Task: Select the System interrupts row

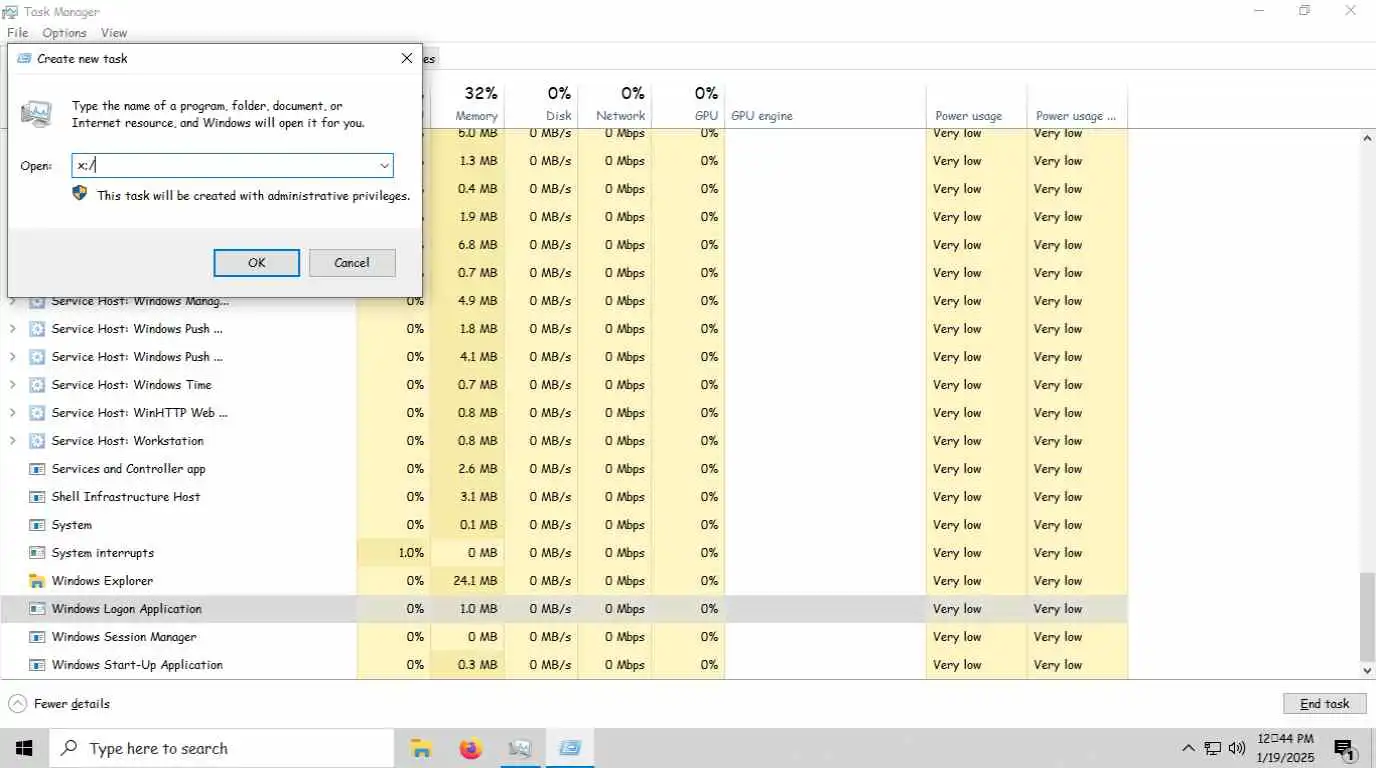Action: tap(564, 553)
